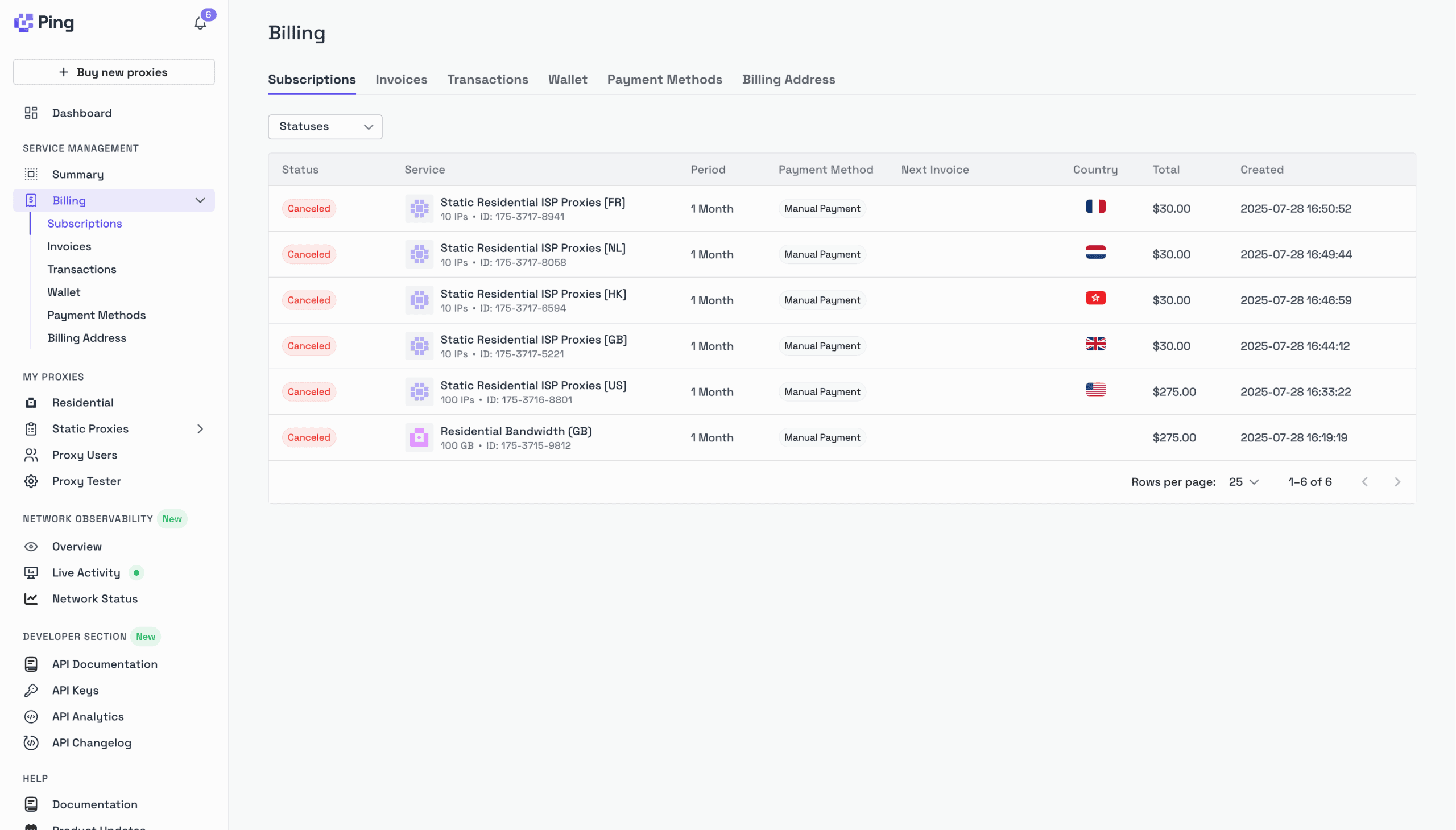The width and height of the screenshot is (1456, 830).
Task: Click the Ping logo icon
Action: 24,23
